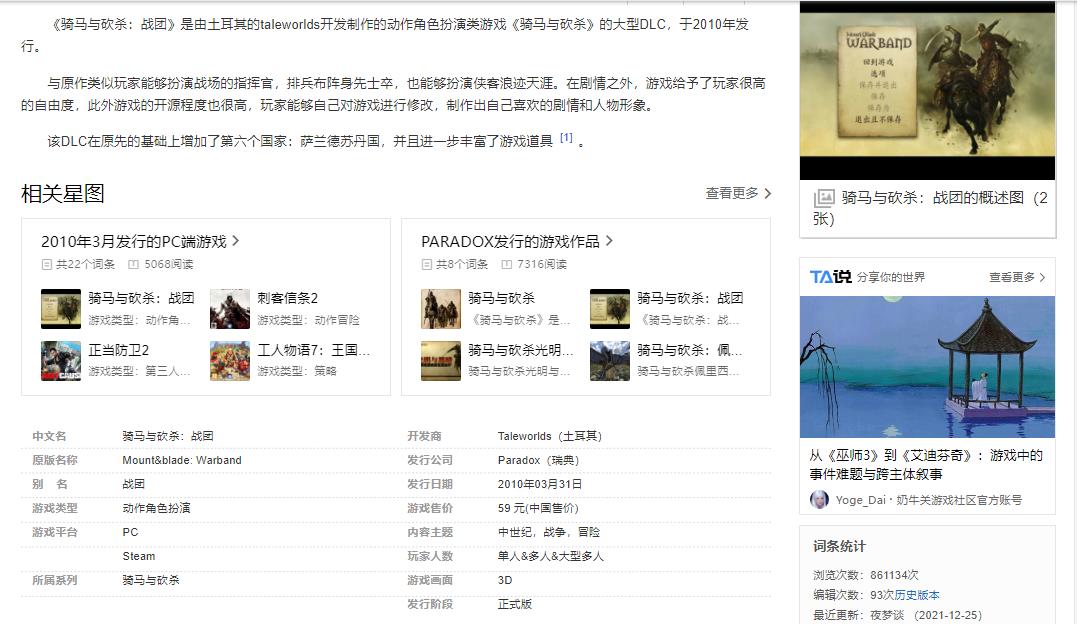Open the 工人物语7：王国 thumbnail image
Image resolution: width=1077 pixels, height=624 pixels.
point(230,361)
